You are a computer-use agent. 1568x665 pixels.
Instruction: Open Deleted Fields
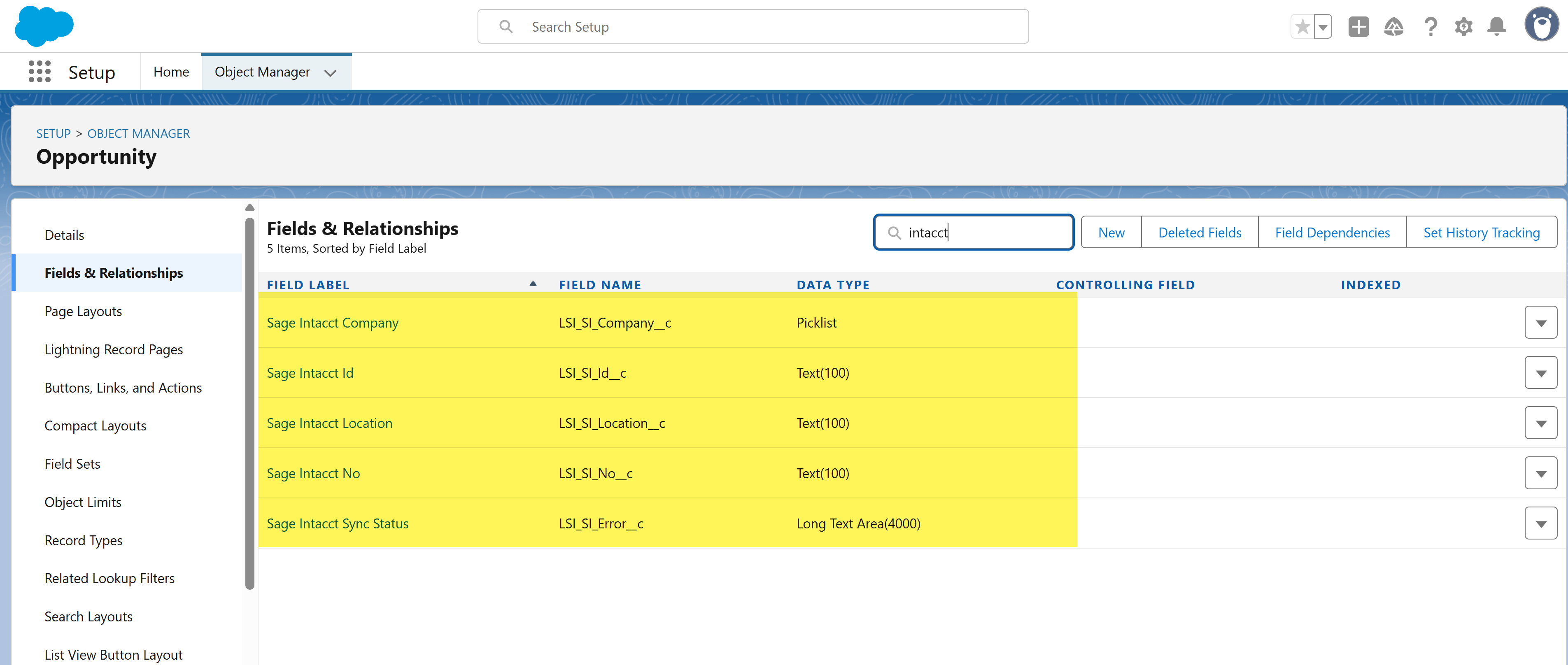click(x=1199, y=233)
